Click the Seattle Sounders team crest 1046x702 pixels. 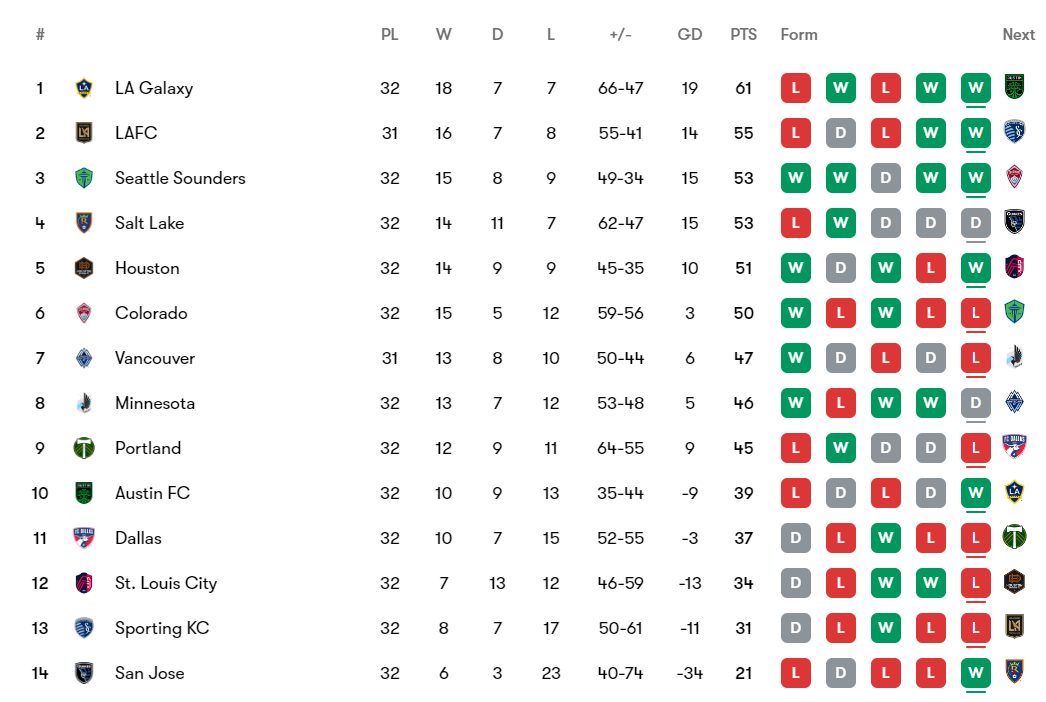[x=84, y=178]
